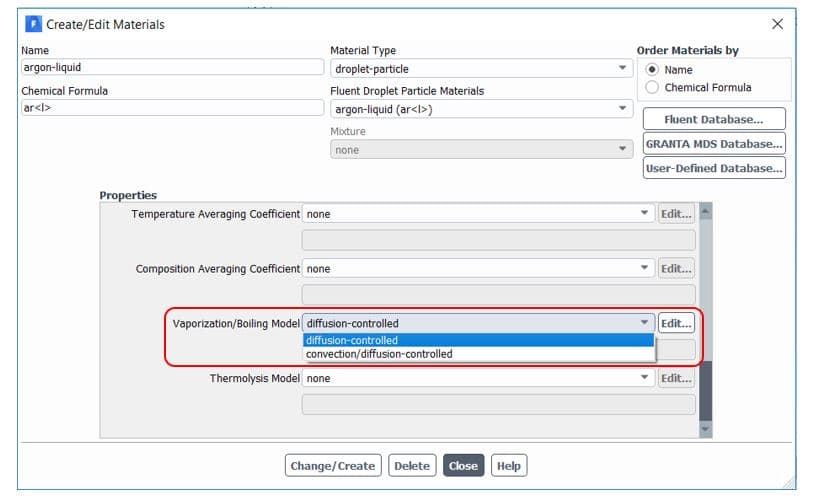Open the Help button

click(508, 466)
